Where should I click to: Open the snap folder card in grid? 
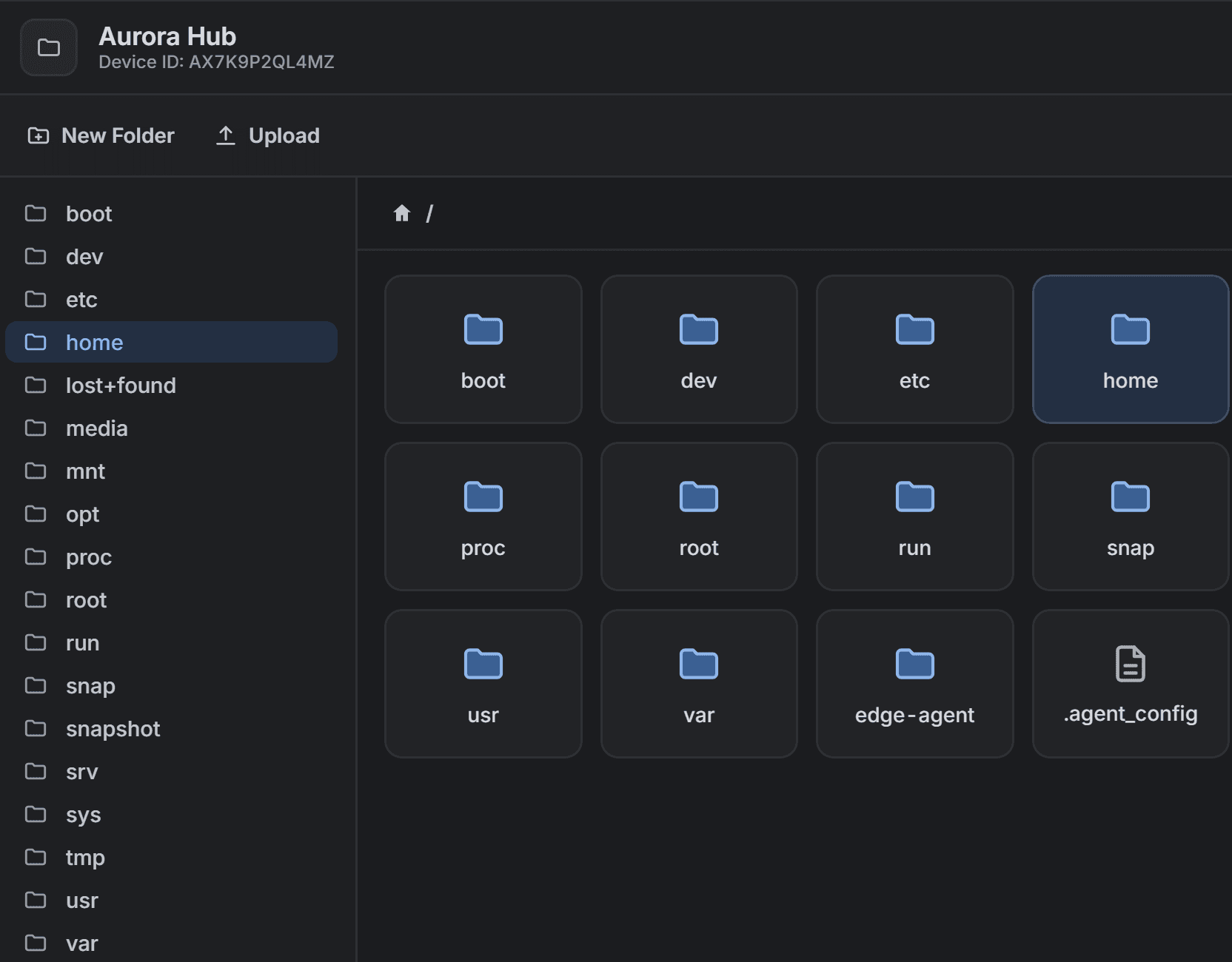click(1131, 517)
